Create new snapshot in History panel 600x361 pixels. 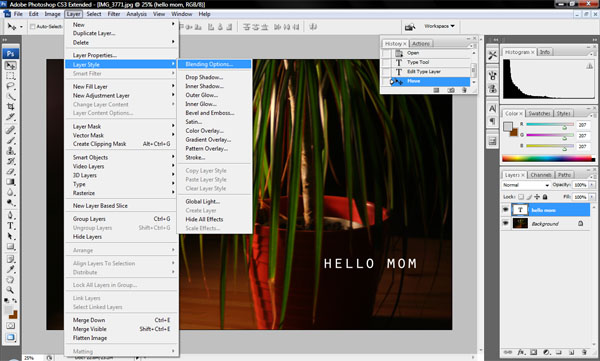[x=451, y=90]
